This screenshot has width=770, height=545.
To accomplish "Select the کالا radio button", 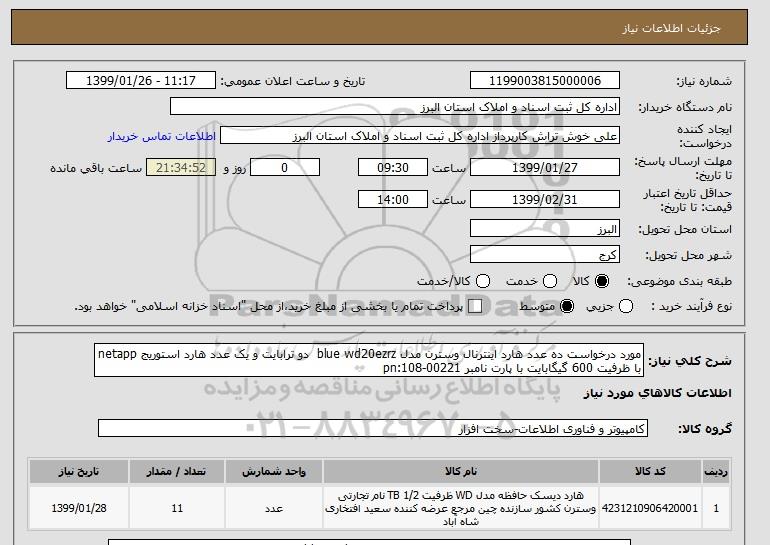I will coord(602,281).
